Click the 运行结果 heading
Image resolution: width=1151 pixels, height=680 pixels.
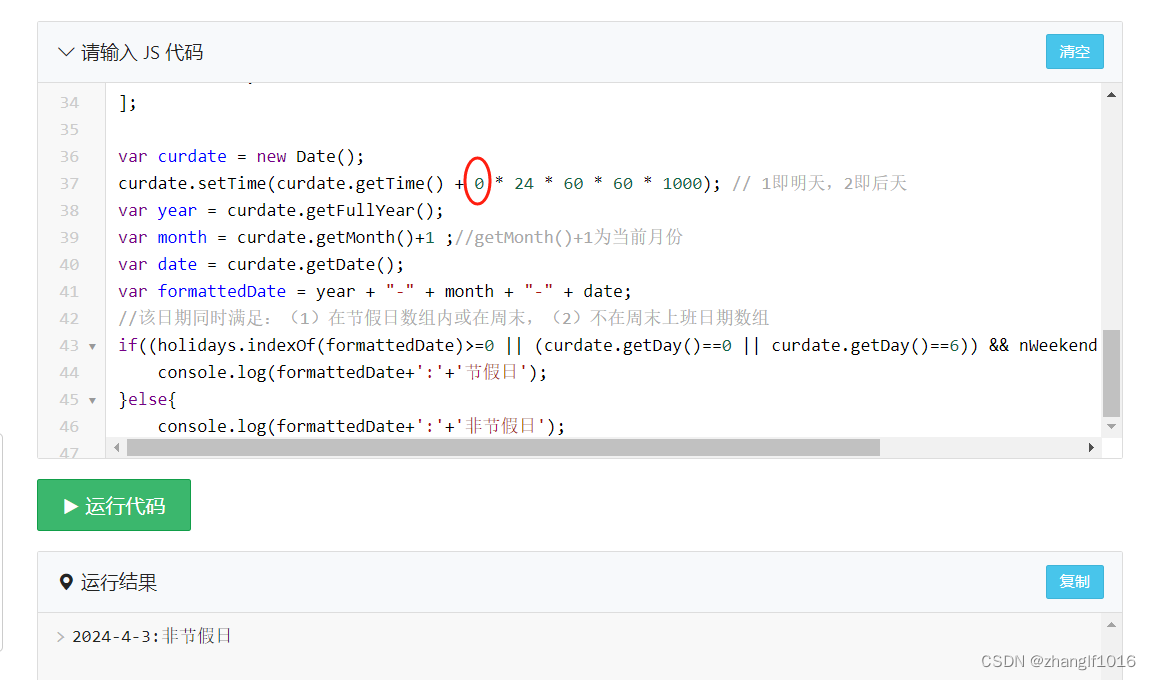pos(119,582)
